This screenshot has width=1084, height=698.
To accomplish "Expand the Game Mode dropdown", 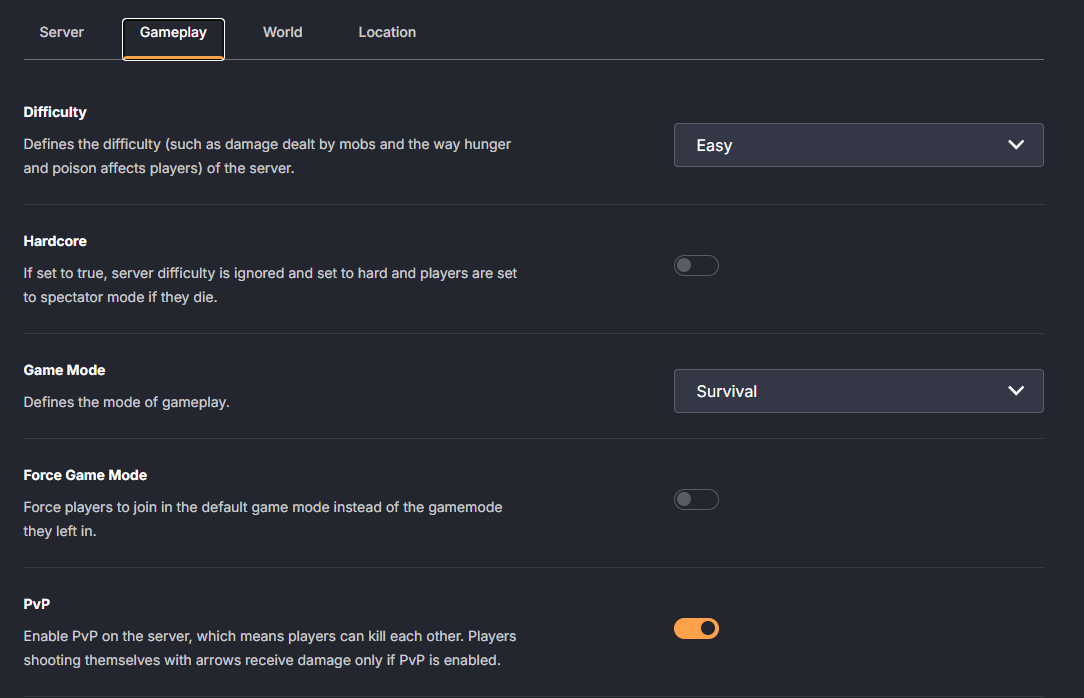I will click(x=858, y=391).
